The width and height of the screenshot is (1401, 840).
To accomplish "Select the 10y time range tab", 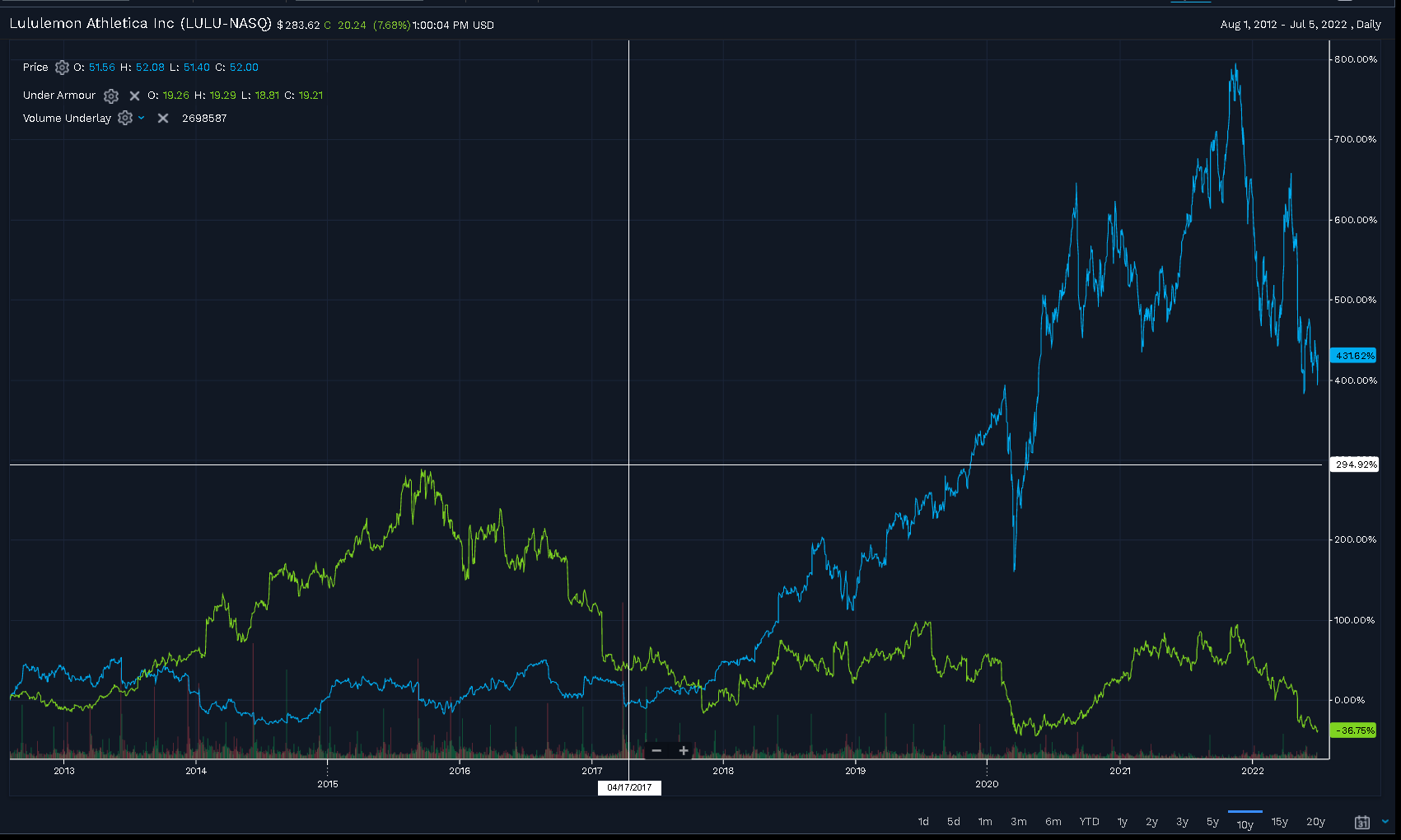I will (x=1245, y=824).
